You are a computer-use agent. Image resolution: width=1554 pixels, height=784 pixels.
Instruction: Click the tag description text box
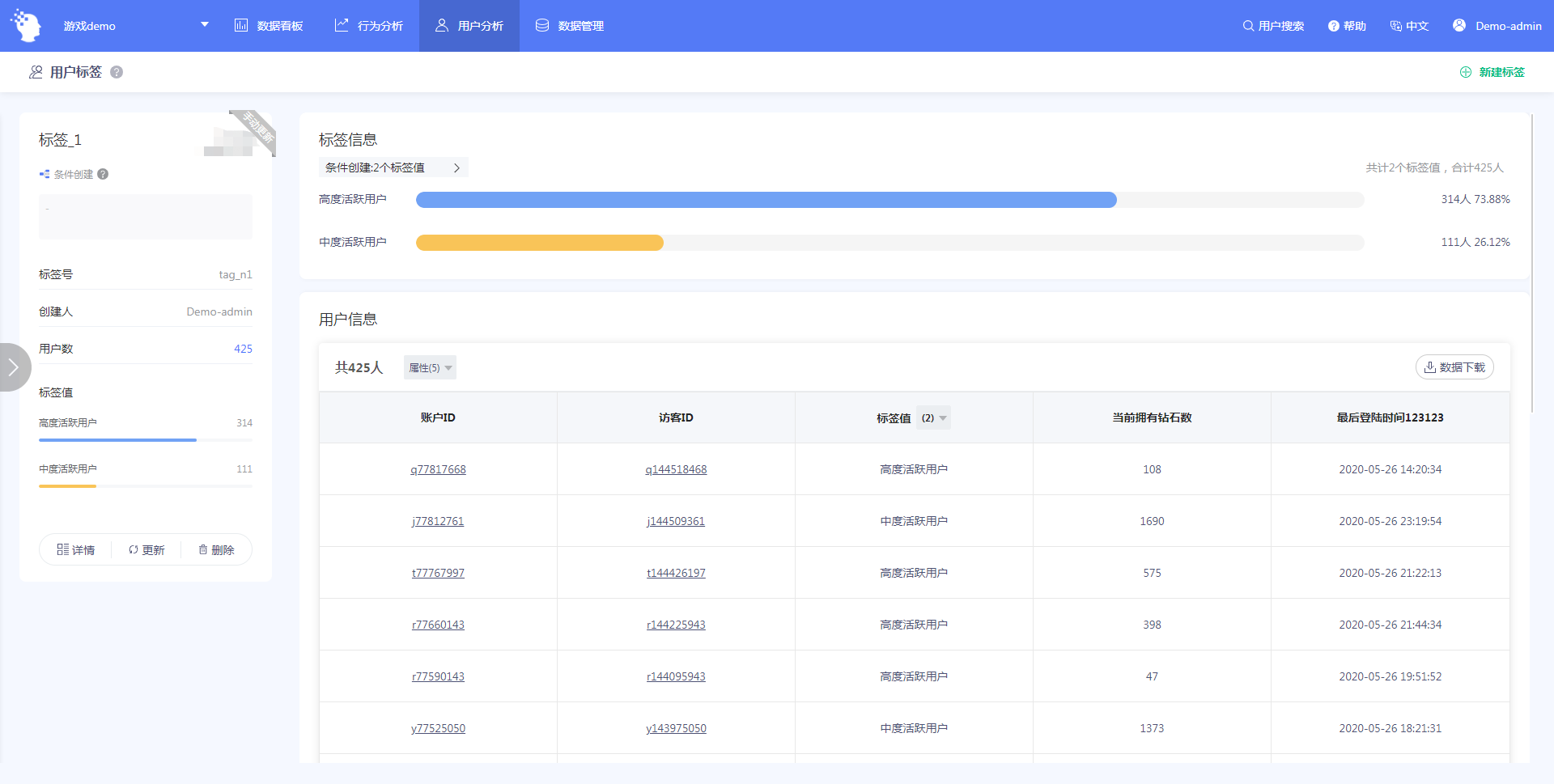point(146,216)
